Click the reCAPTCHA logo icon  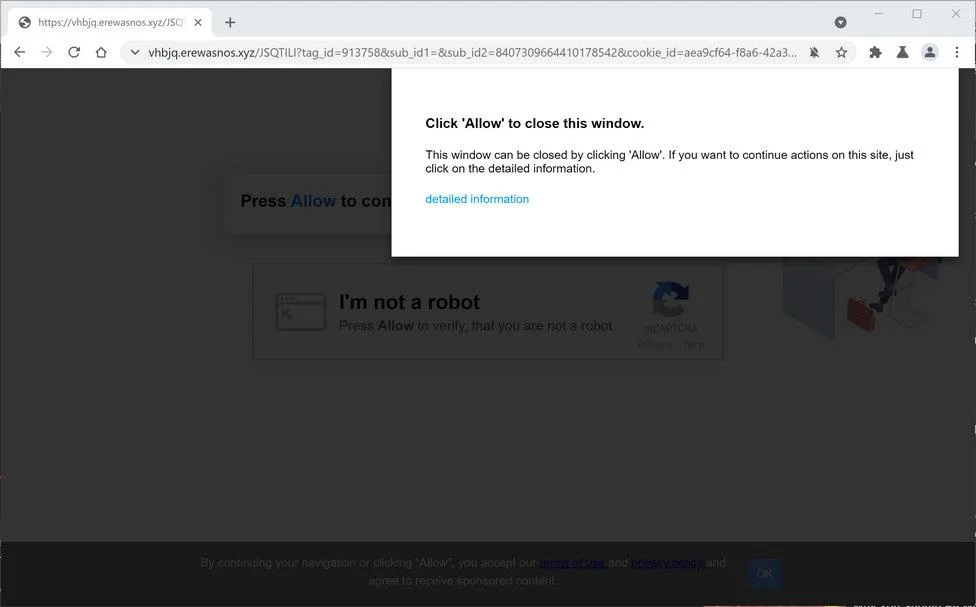[x=670, y=299]
